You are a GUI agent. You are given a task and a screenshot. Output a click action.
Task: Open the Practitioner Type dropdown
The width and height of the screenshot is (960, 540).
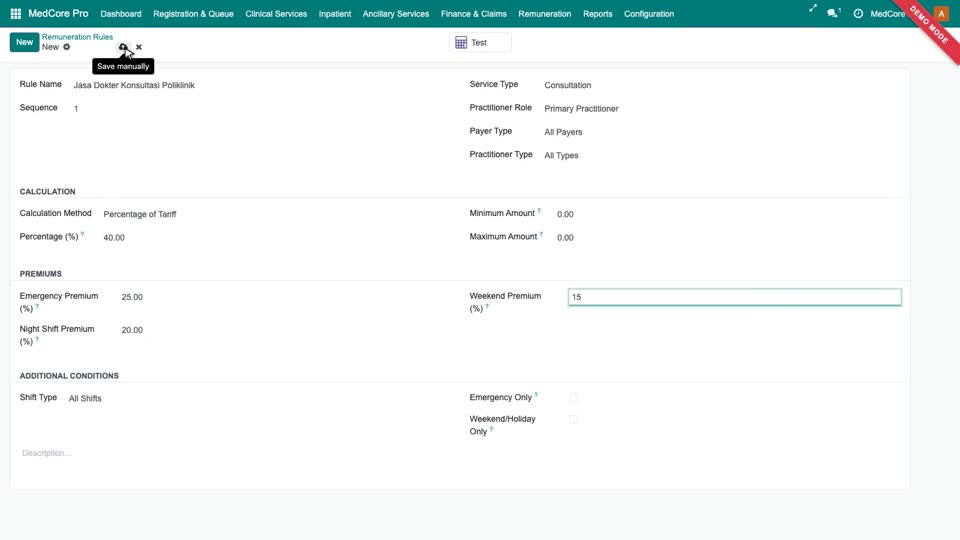pos(722,156)
